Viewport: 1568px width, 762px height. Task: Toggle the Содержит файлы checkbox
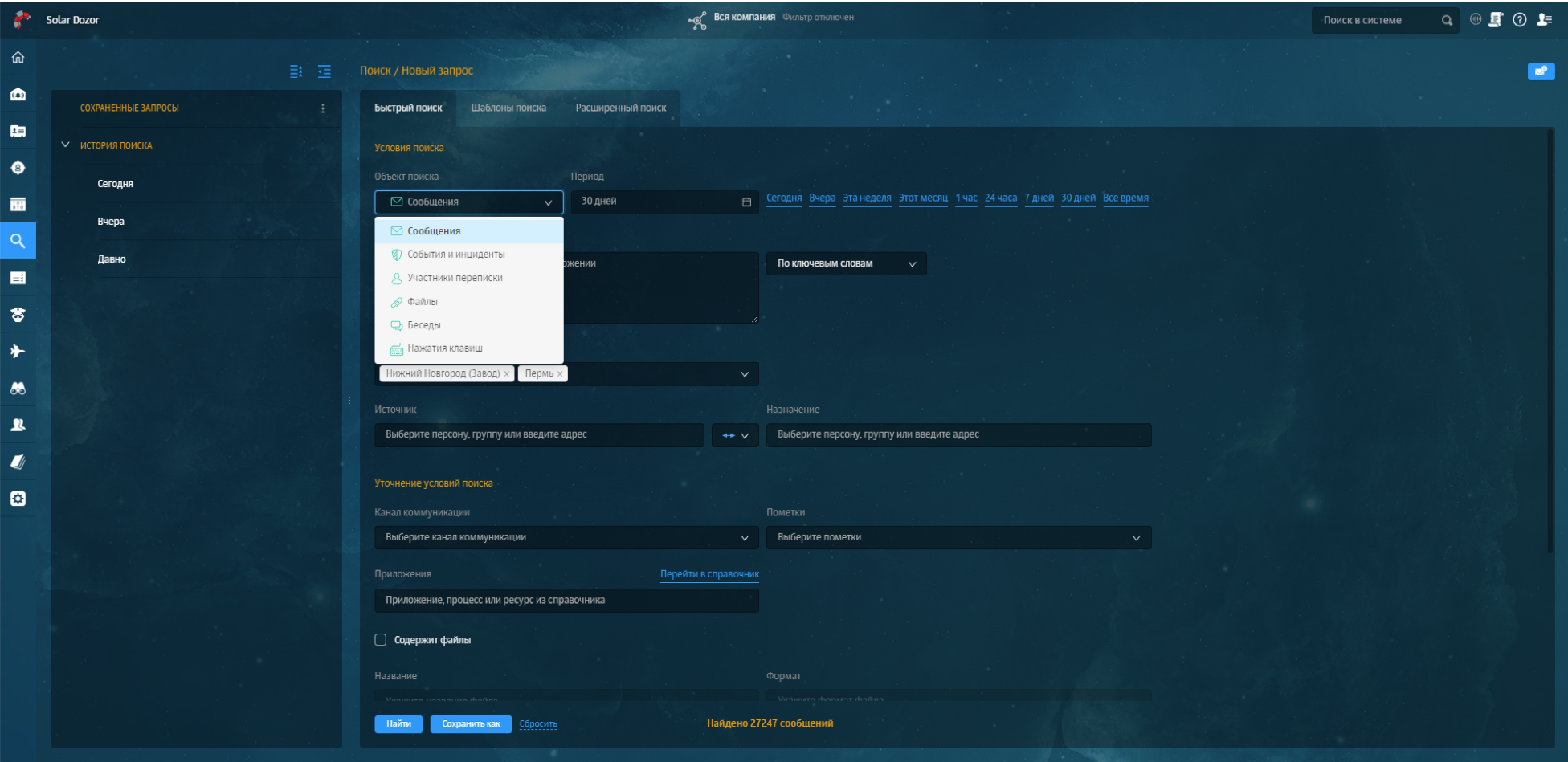click(381, 640)
